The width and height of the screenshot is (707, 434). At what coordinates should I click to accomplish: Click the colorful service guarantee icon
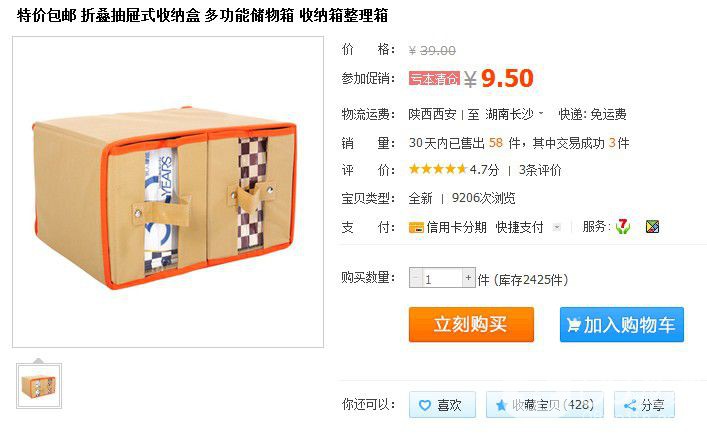[652, 226]
